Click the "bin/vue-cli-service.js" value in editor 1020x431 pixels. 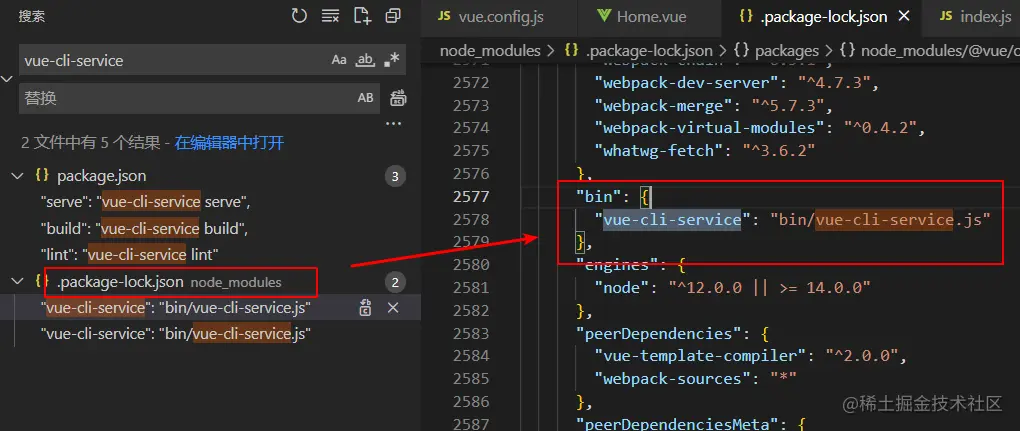pos(880,220)
